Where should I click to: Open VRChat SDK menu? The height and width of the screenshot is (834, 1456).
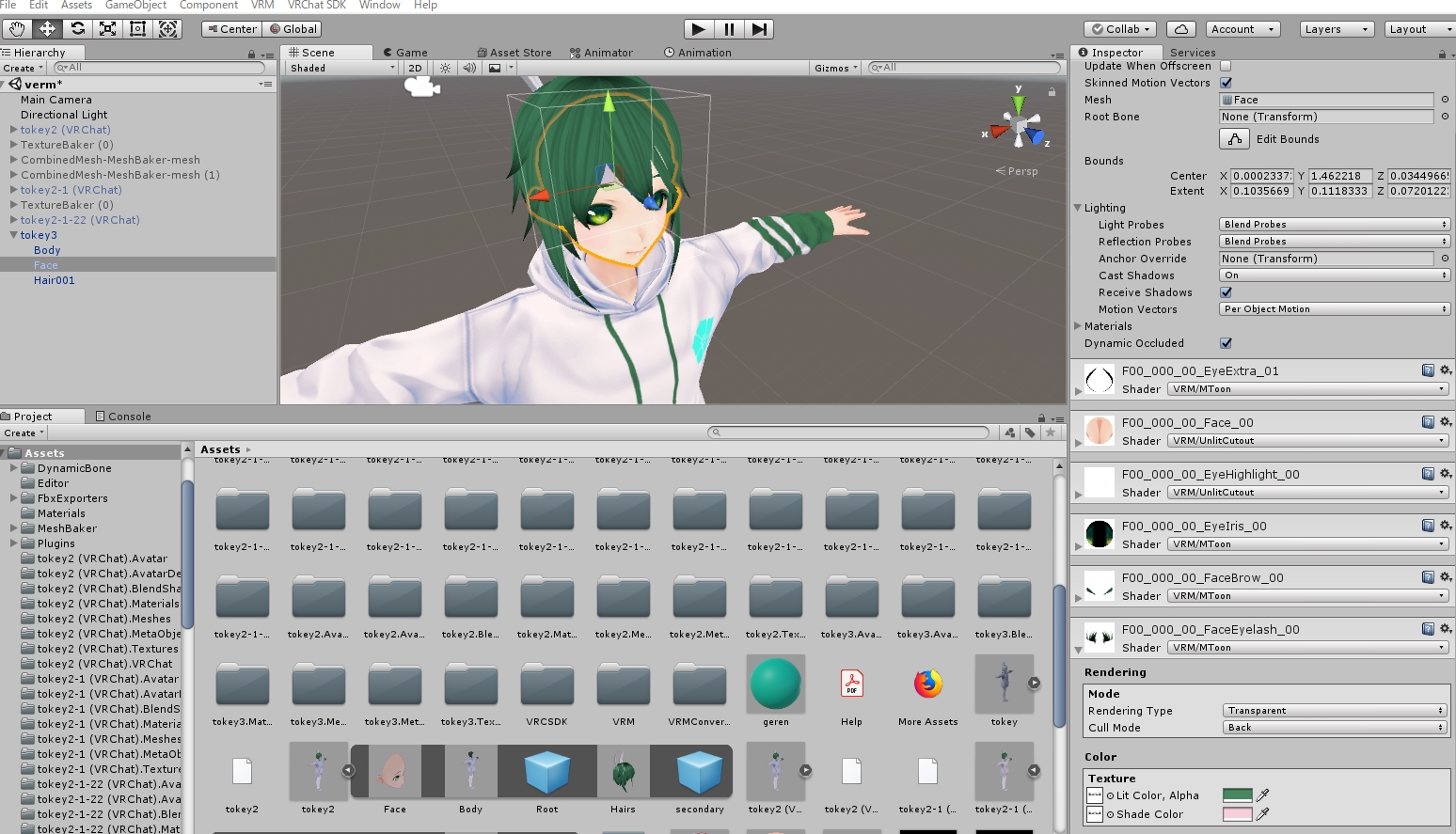click(317, 6)
